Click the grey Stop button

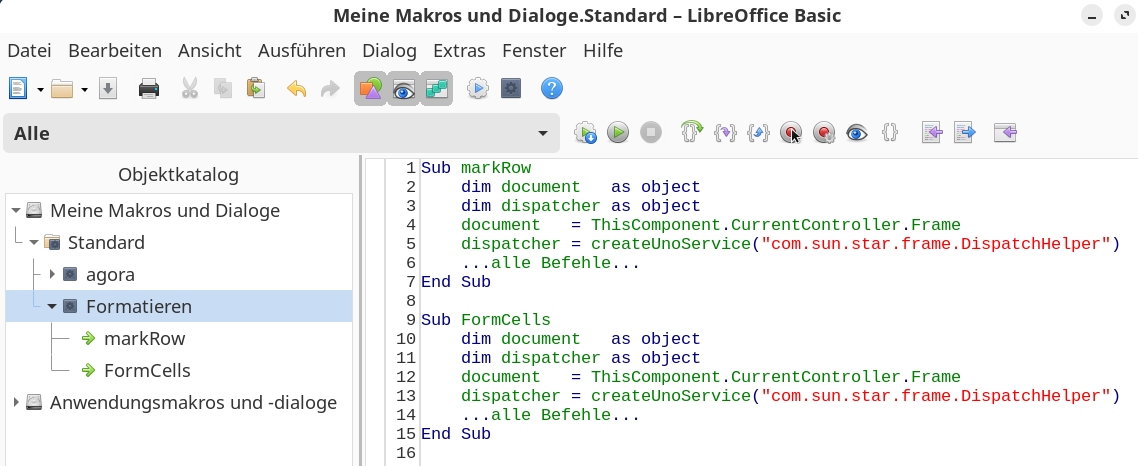click(x=651, y=133)
